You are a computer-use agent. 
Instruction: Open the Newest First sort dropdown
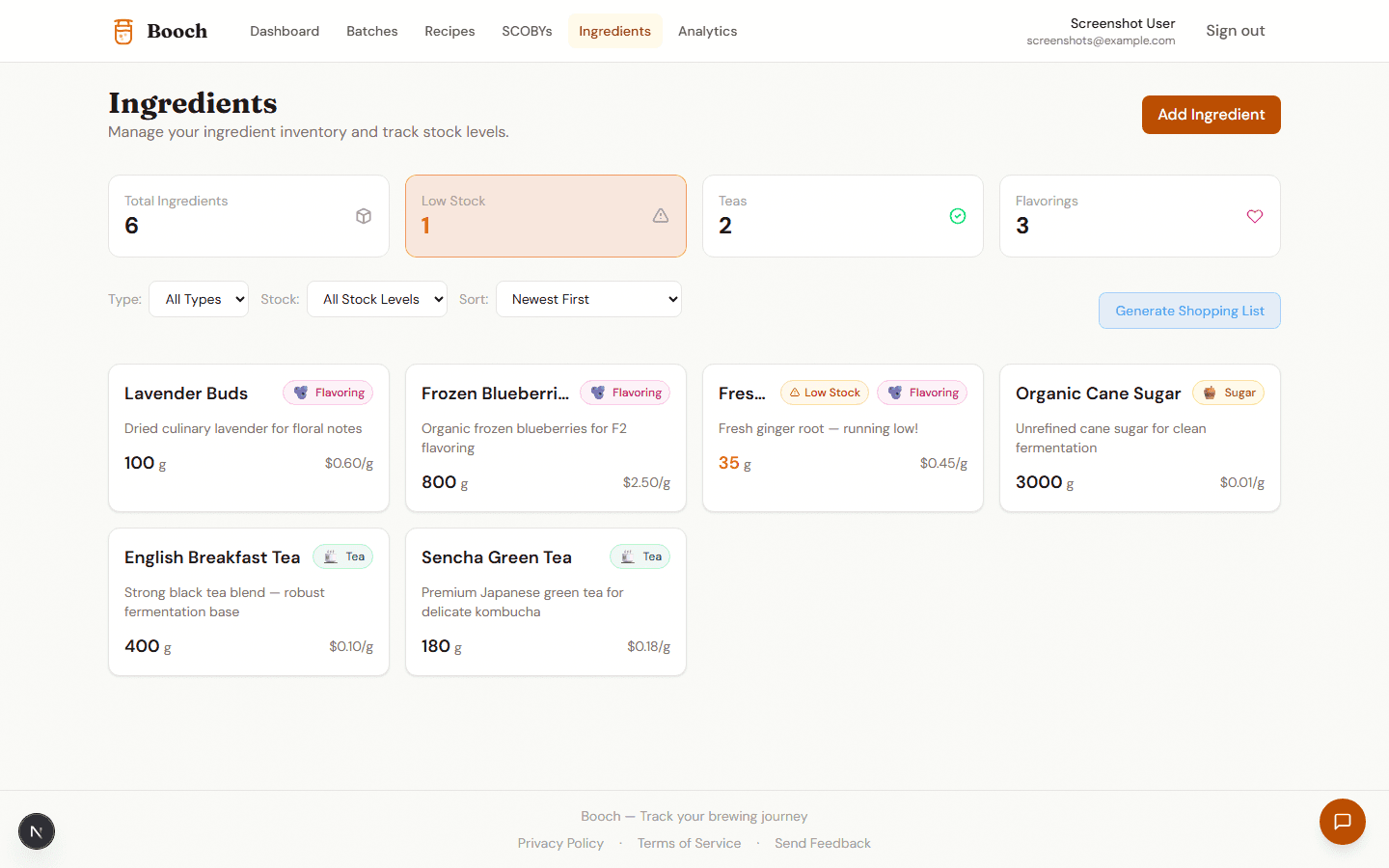click(x=588, y=299)
